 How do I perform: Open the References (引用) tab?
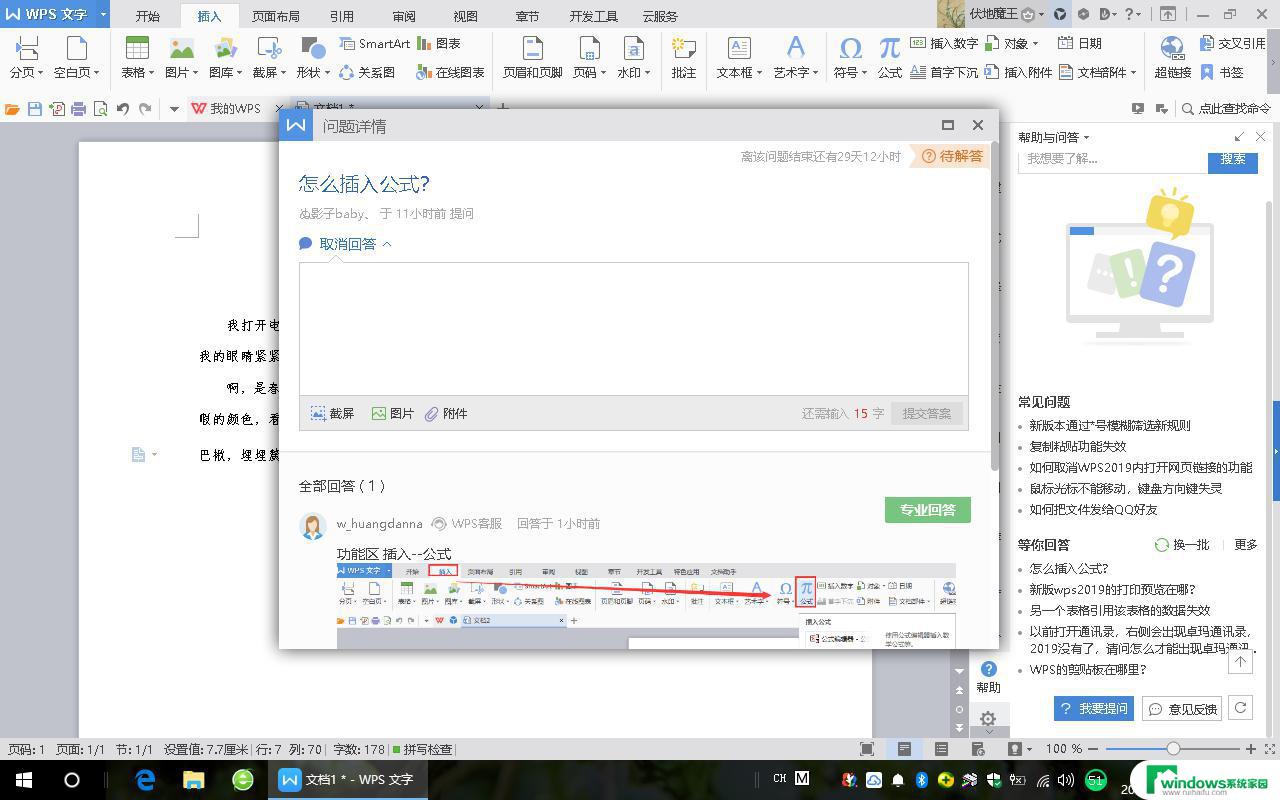point(342,16)
